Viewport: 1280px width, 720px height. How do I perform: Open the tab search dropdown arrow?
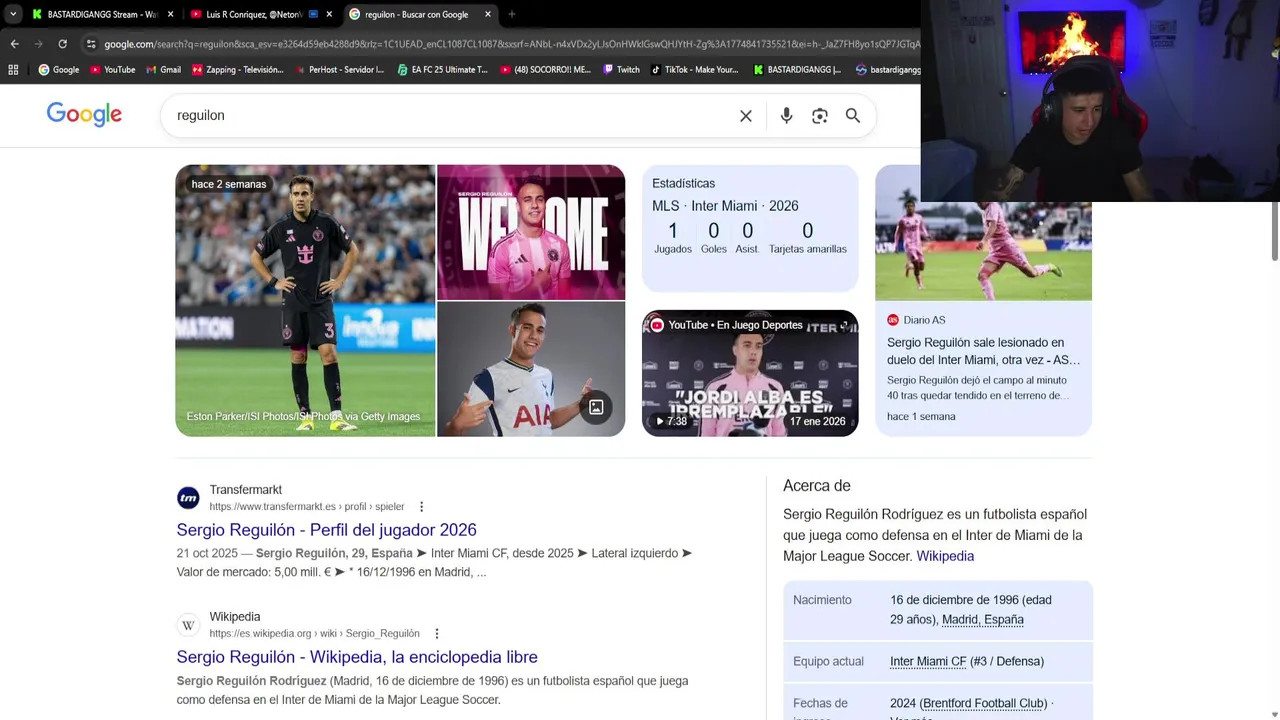click(x=12, y=14)
